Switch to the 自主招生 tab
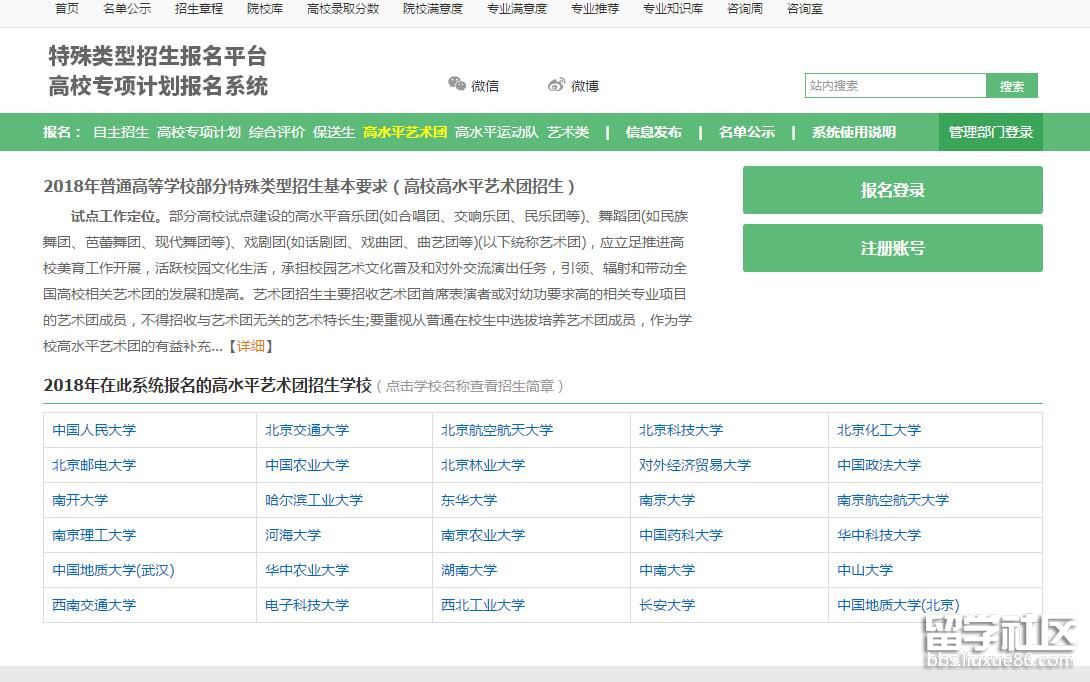 [x=120, y=132]
